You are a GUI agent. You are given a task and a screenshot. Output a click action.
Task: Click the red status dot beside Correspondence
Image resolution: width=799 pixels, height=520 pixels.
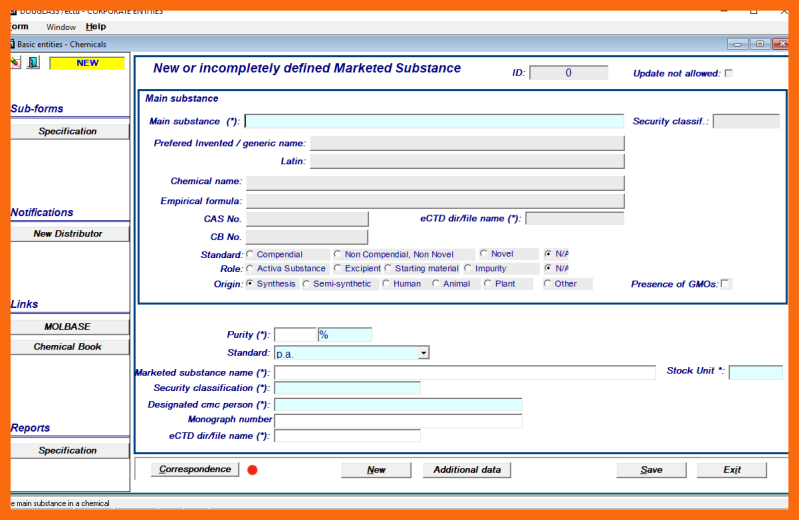pos(252,470)
